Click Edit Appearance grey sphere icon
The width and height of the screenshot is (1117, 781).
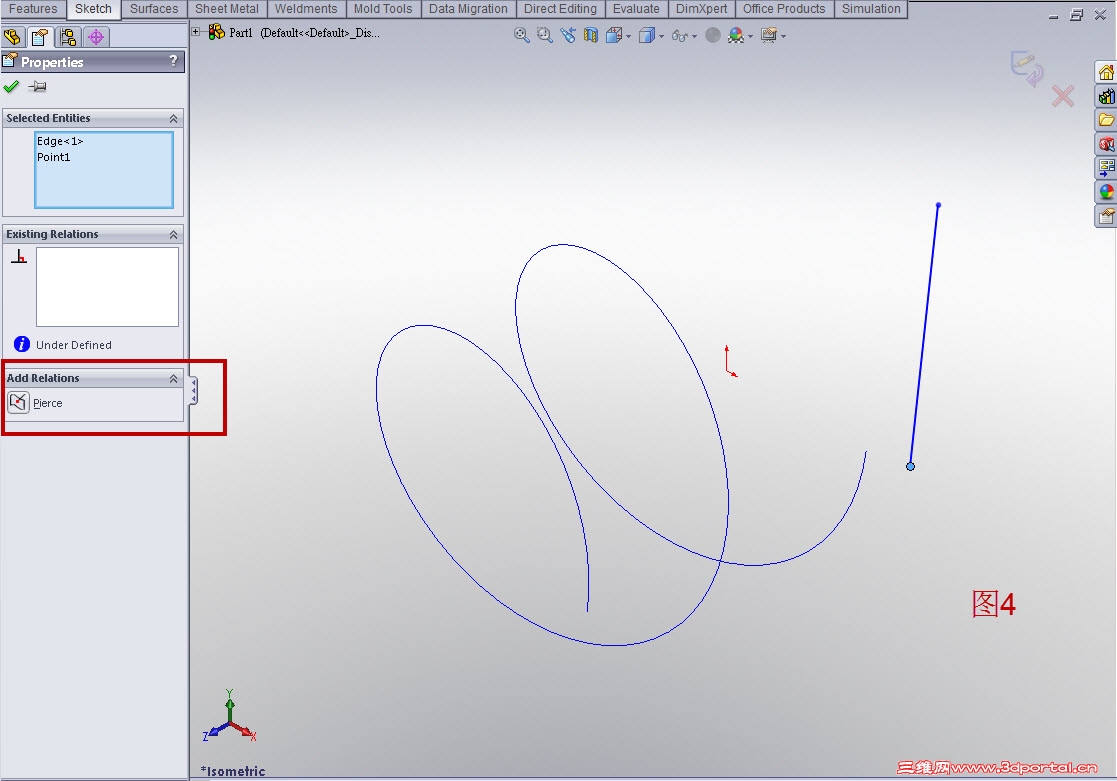tap(712, 35)
